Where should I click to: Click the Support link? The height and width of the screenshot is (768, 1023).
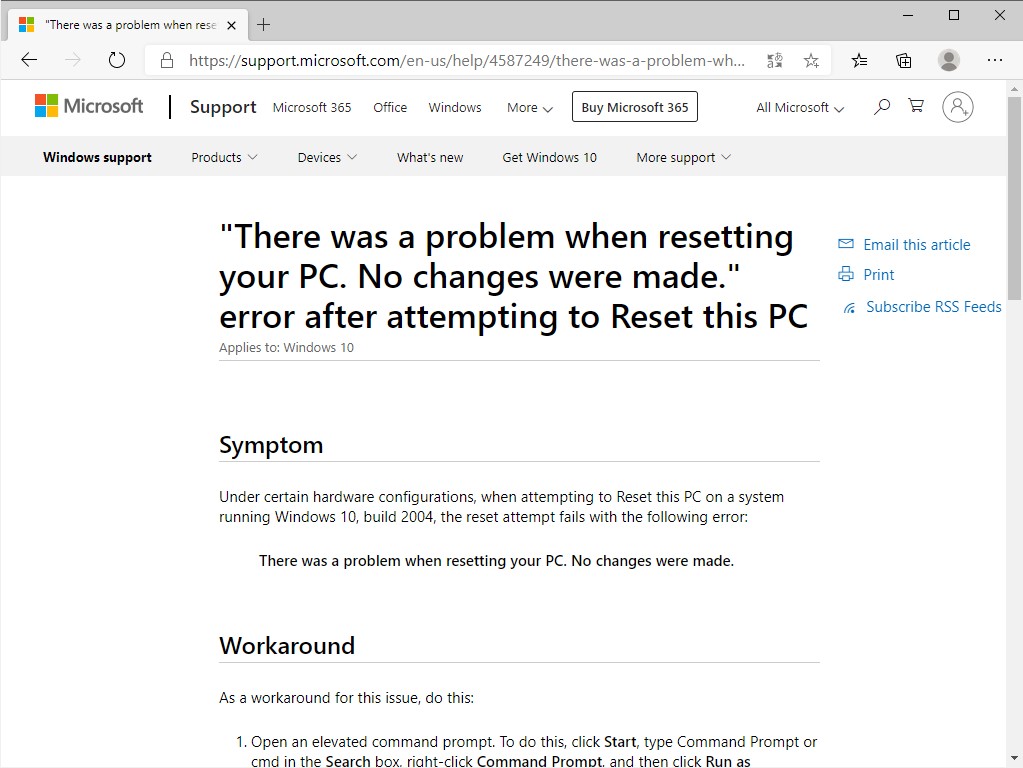tap(223, 107)
